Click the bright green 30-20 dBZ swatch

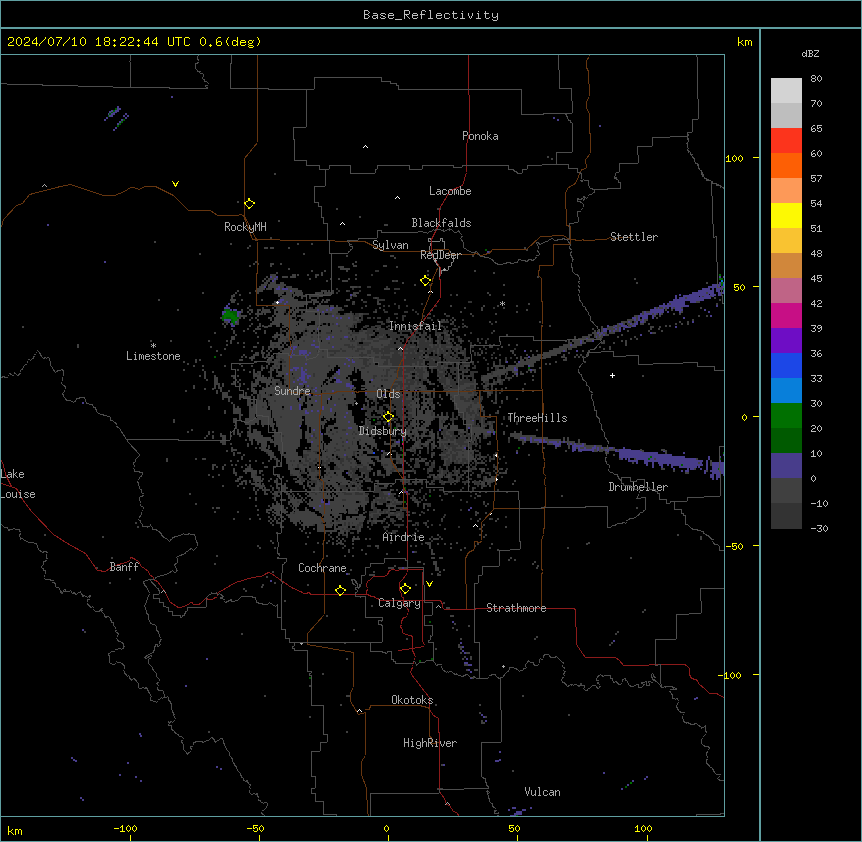tap(786, 416)
